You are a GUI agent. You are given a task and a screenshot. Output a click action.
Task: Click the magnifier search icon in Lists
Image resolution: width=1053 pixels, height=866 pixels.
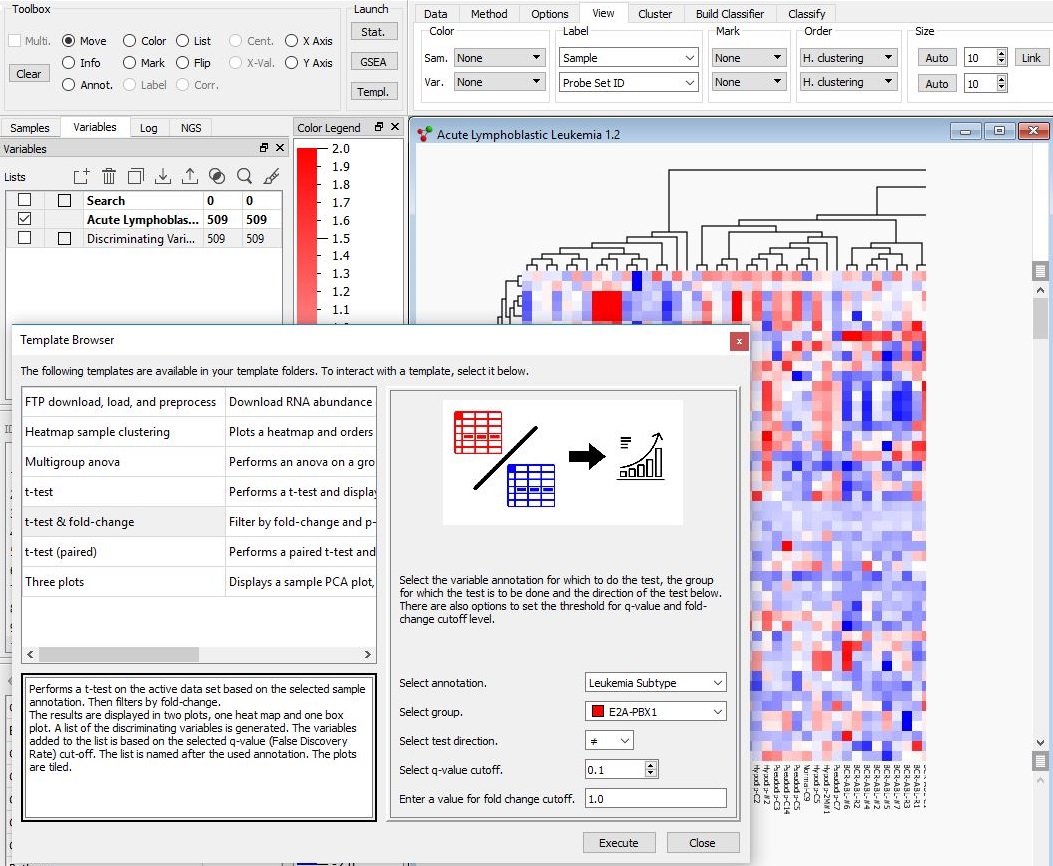[x=244, y=176]
